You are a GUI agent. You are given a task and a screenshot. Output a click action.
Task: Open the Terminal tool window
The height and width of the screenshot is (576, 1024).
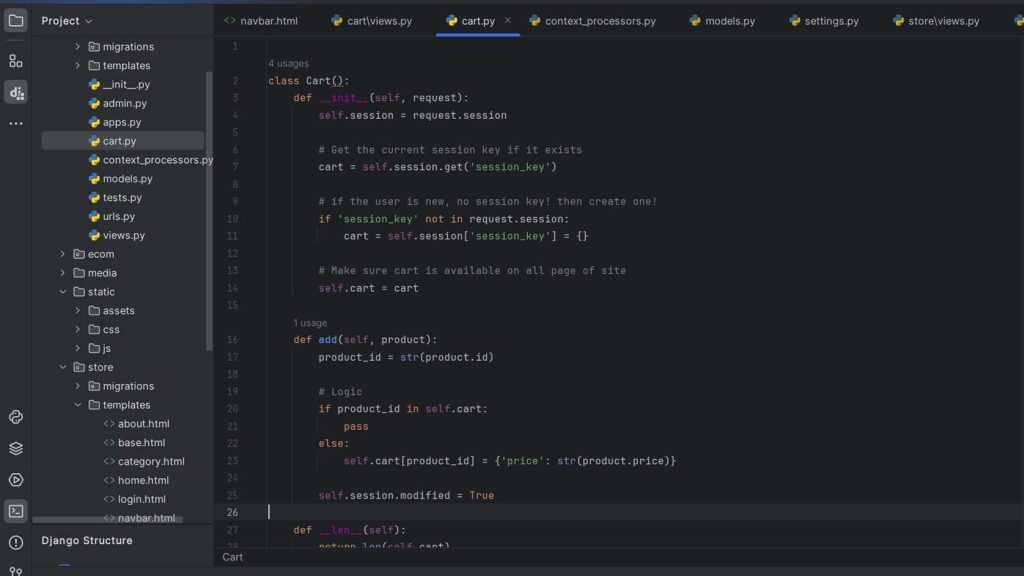click(x=16, y=511)
